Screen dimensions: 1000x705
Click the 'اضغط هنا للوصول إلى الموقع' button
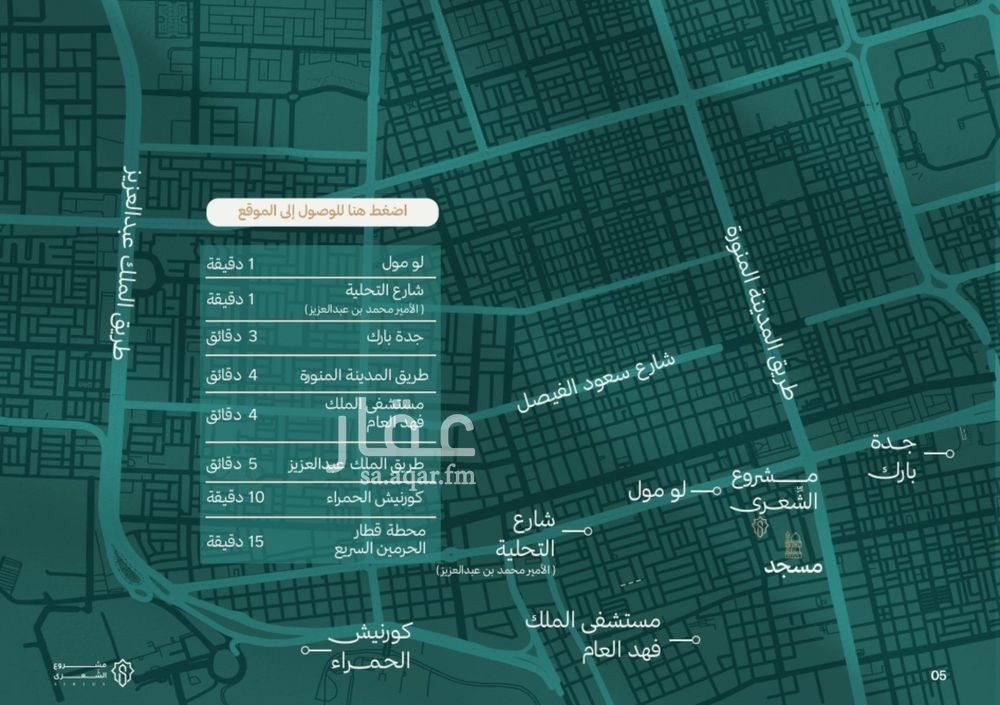(x=322, y=212)
